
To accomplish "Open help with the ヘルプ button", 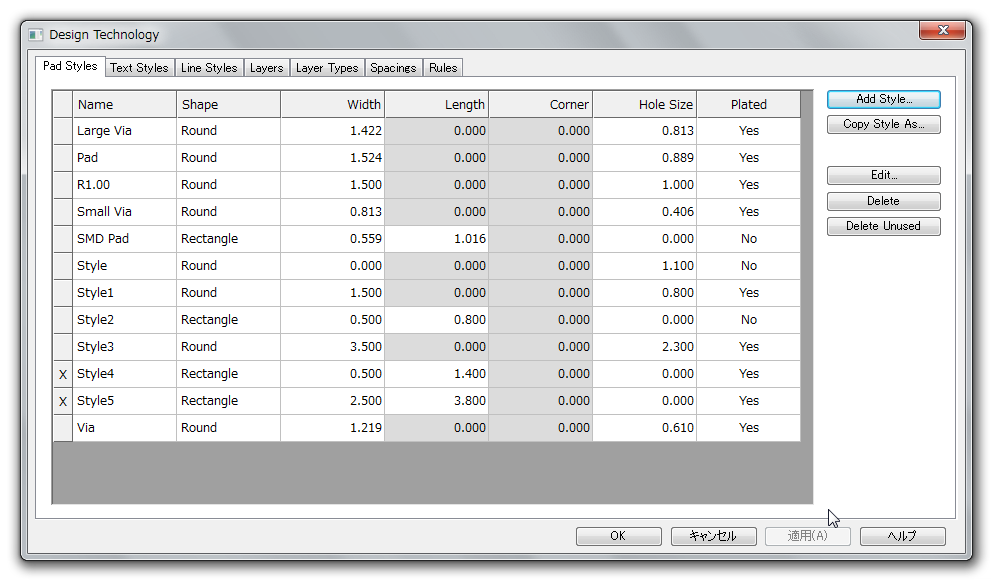I will pyautogui.click(x=902, y=536).
